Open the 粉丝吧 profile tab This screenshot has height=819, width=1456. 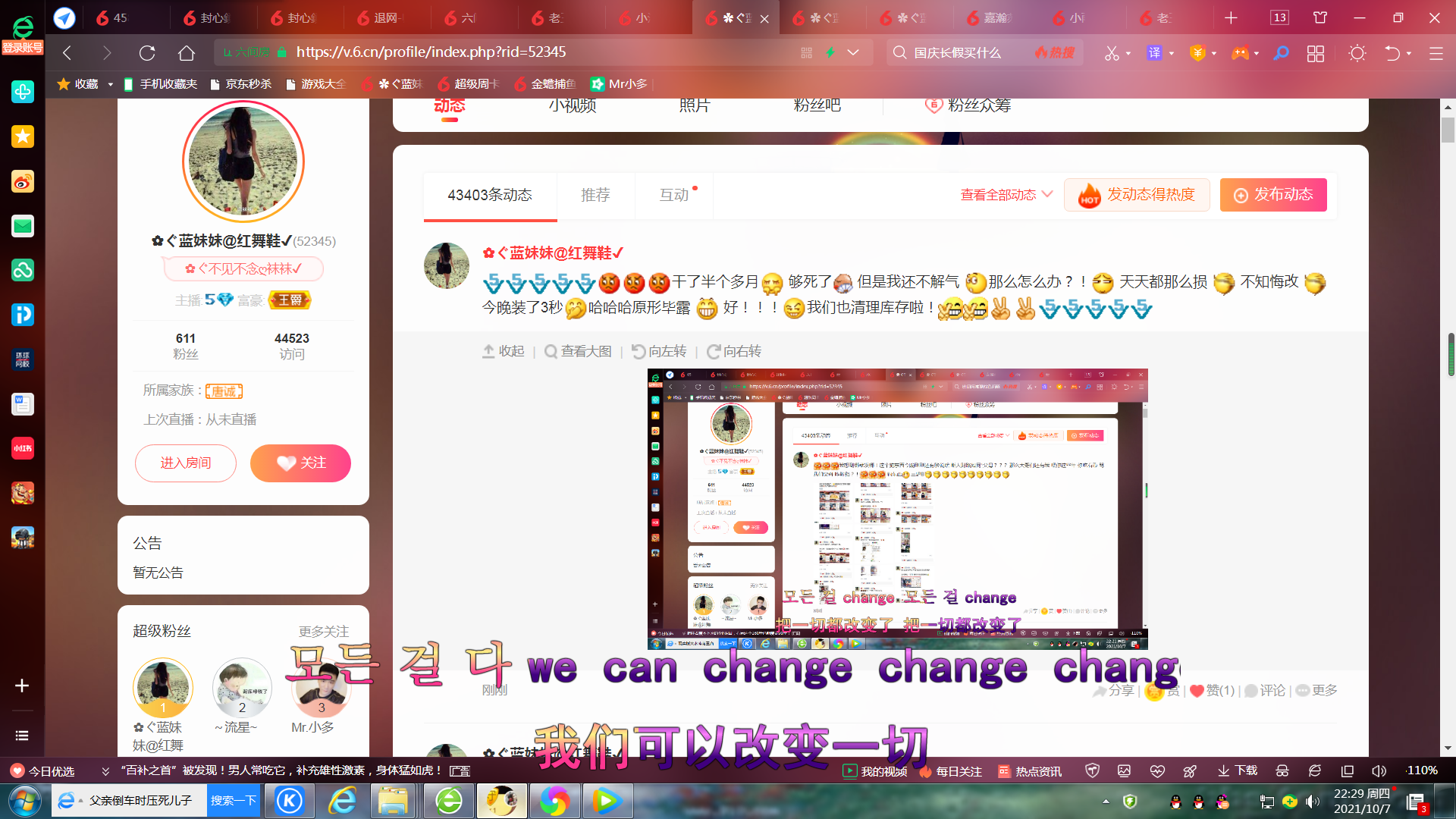[x=817, y=105]
